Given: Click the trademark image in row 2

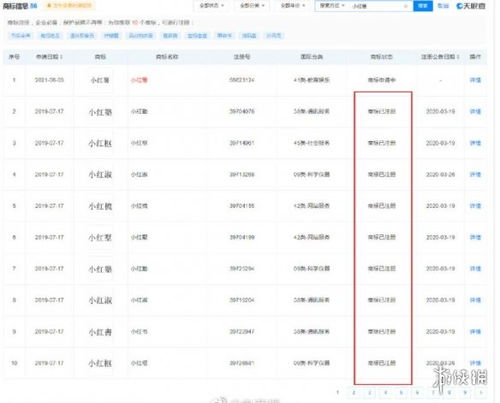Looking at the screenshot, I should [100, 112].
